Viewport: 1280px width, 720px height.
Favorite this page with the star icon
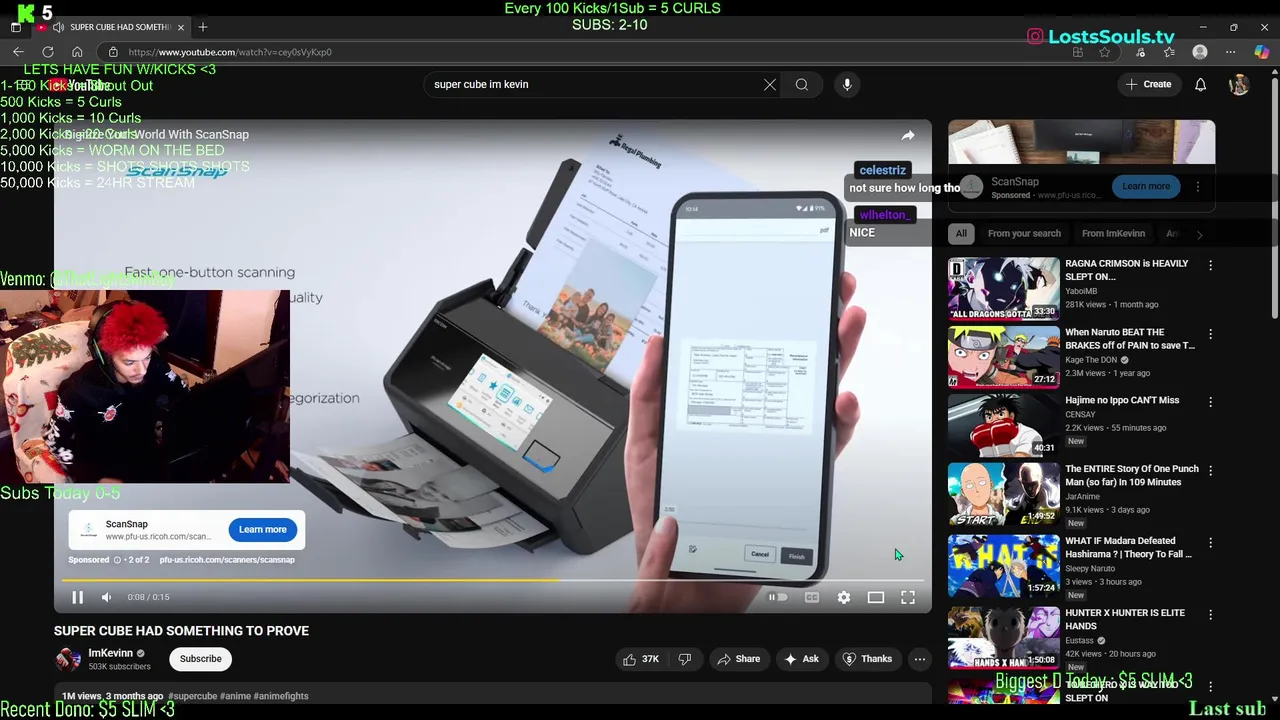[1105, 52]
